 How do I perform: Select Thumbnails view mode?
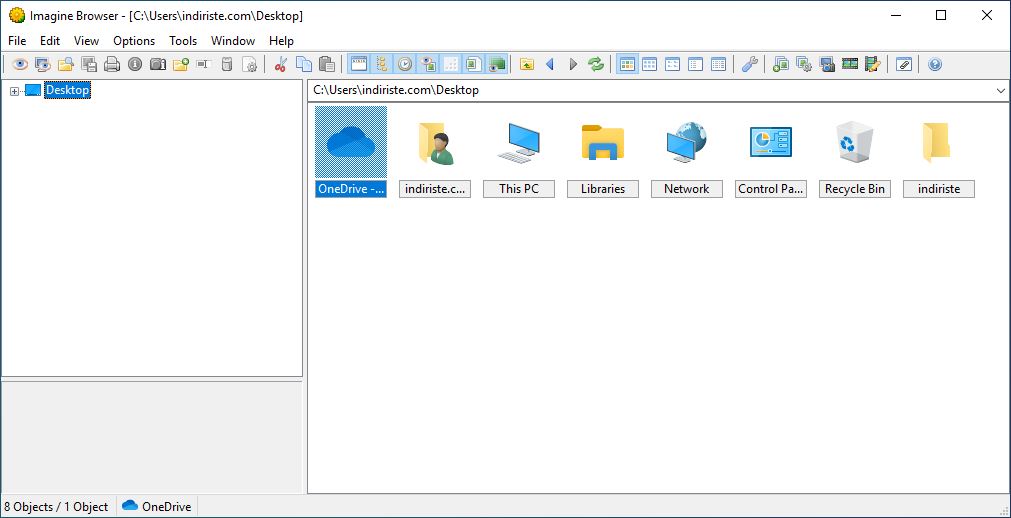pyautogui.click(x=627, y=64)
